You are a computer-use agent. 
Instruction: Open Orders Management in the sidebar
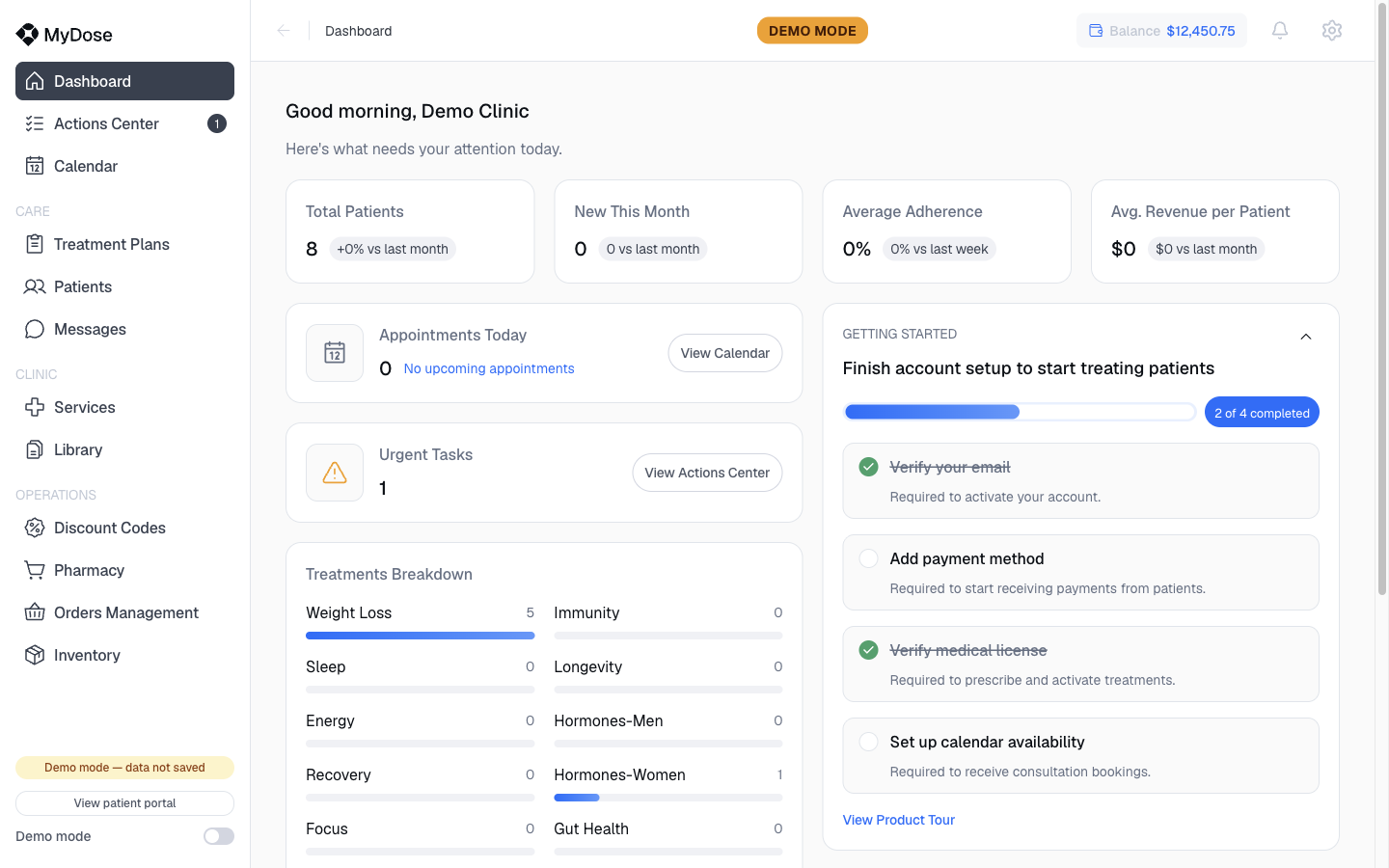tap(124, 612)
